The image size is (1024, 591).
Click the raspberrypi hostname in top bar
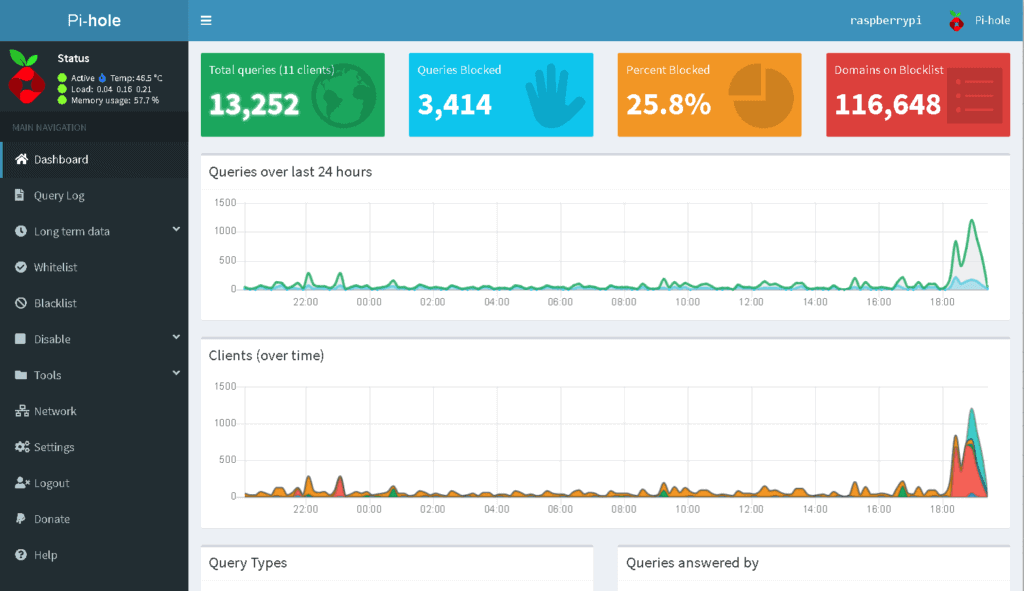(x=885, y=20)
